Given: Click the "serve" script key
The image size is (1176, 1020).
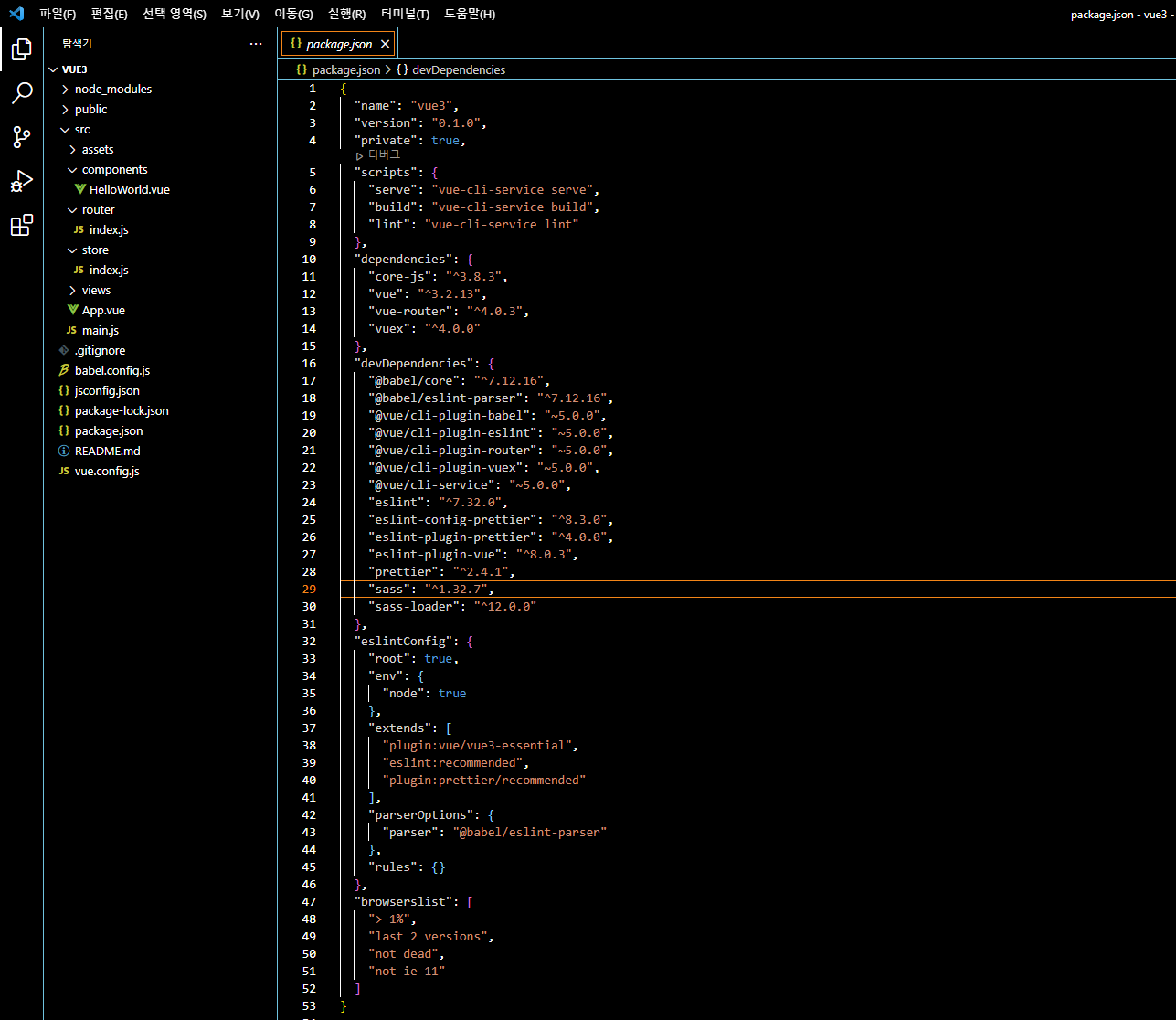Looking at the screenshot, I should tap(393, 189).
